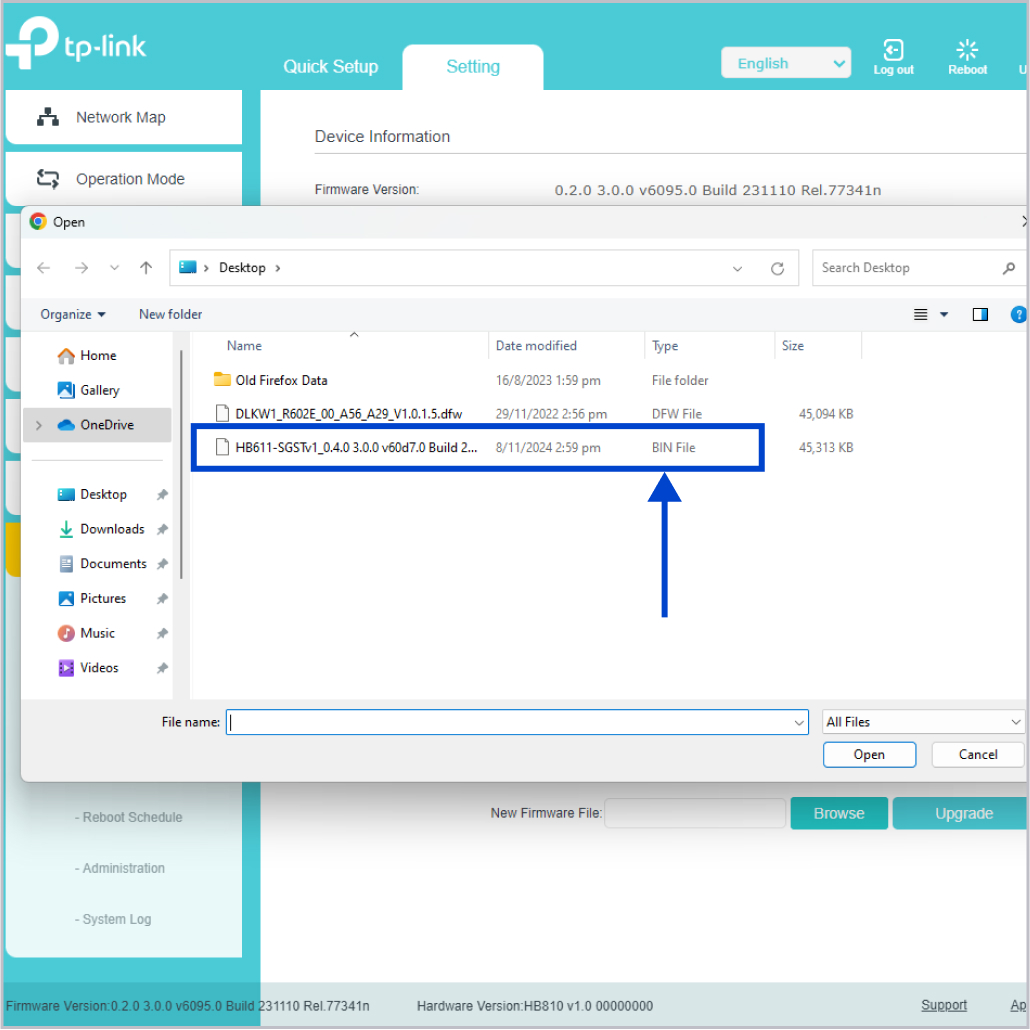Screen dimensions: 1030x1030
Task: Select Pictures in quick access
Action: (x=102, y=598)
